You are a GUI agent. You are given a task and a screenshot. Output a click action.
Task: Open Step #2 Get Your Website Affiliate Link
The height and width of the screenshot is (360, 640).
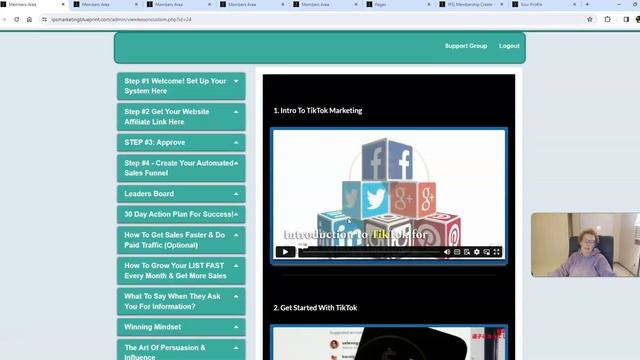(x=181, y=117)
